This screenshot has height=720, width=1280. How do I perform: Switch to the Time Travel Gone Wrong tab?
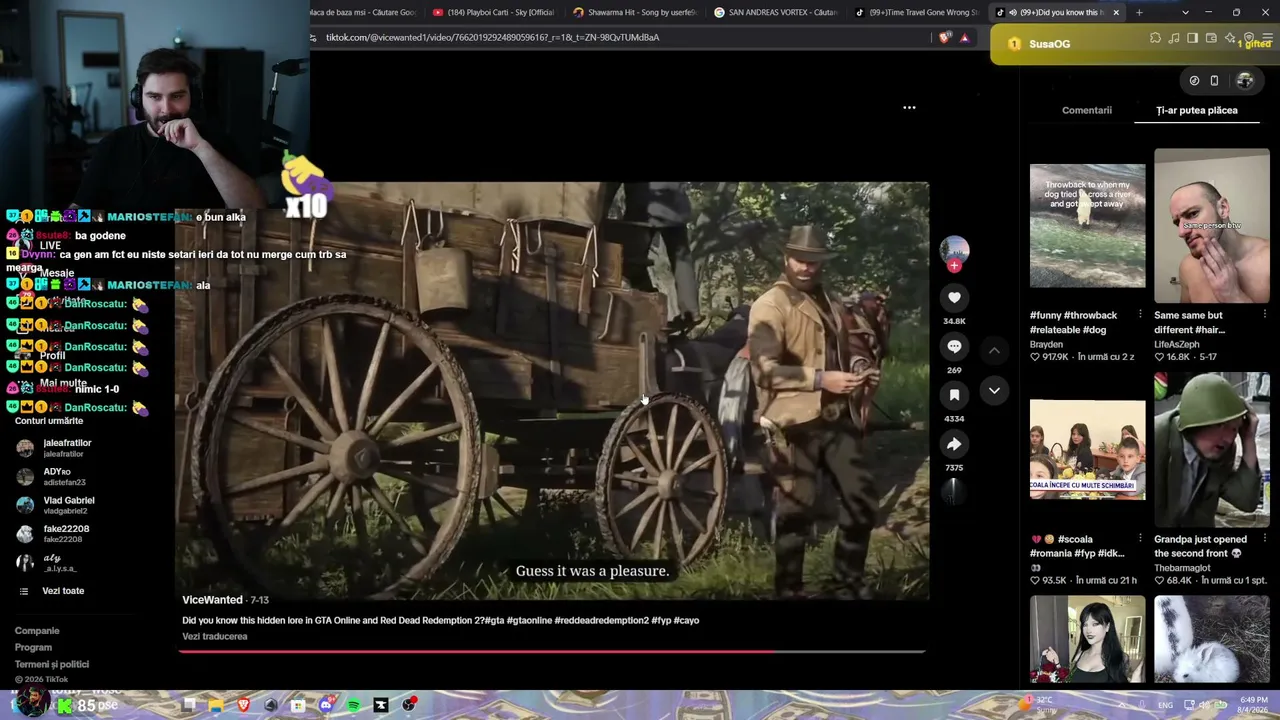click(x=915, y=12)
